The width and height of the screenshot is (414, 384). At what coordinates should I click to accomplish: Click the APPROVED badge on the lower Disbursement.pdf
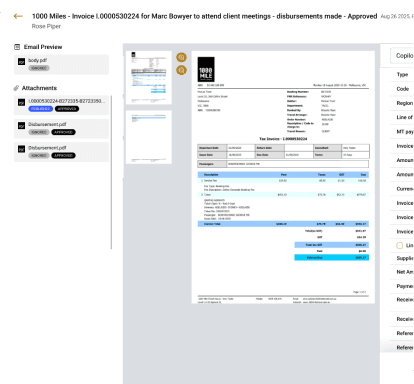(63, 155)
